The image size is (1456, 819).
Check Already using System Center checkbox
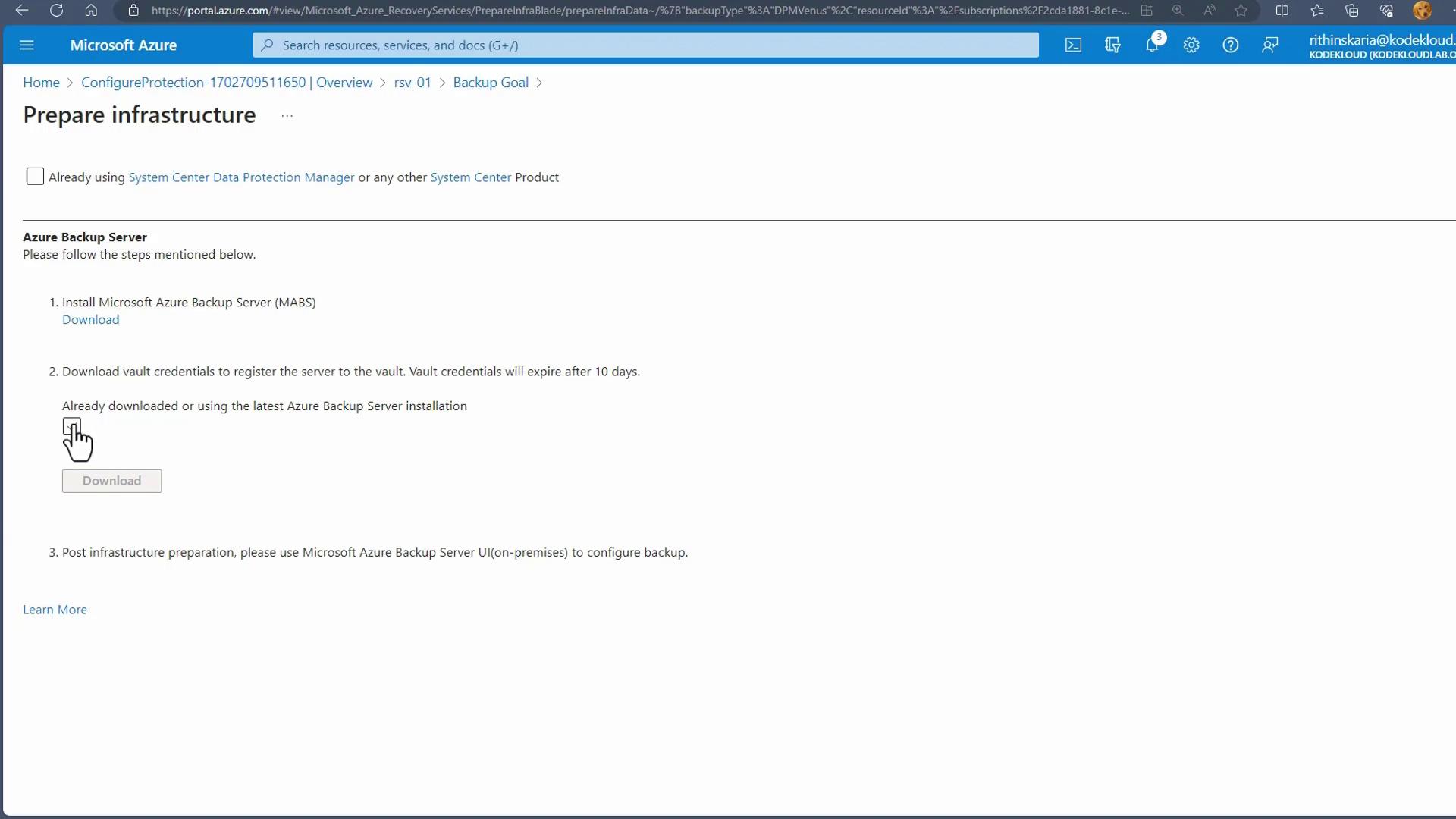click(35, 177)
